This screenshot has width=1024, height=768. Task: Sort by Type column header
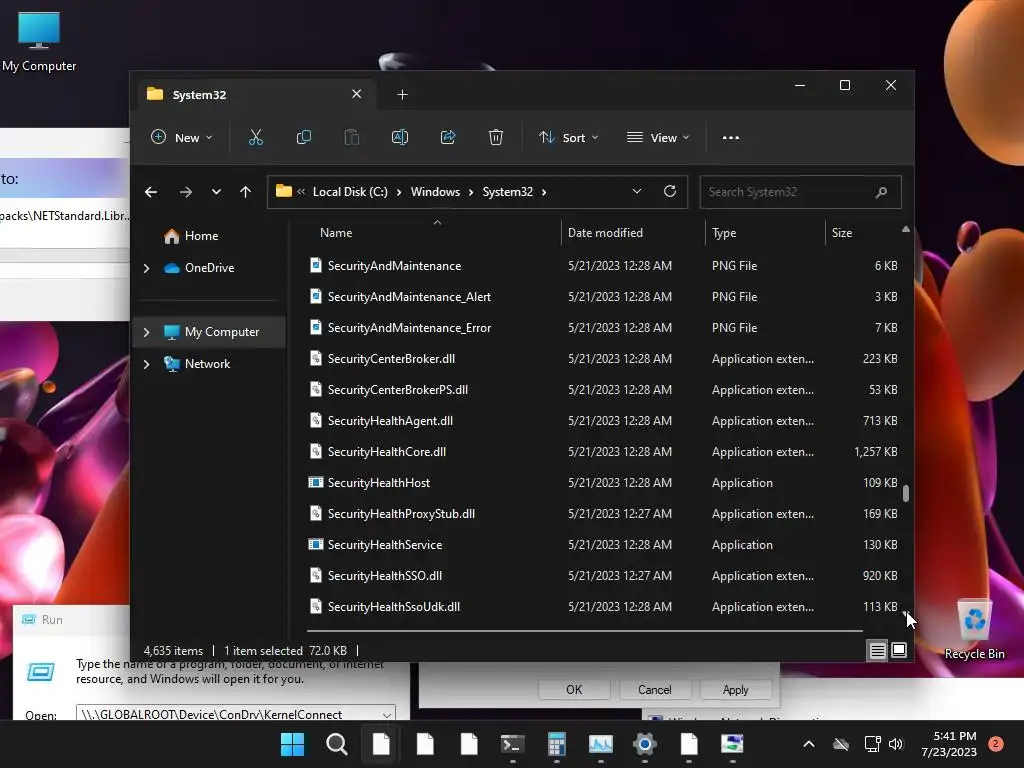pos(765,233)
